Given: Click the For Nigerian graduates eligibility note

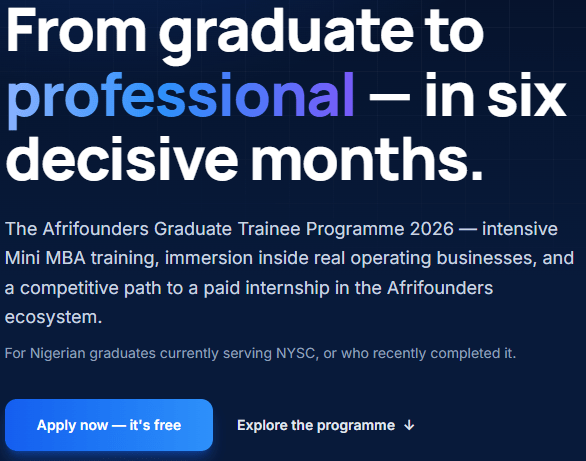Looking at the screenshot, I should coord(260,353).
